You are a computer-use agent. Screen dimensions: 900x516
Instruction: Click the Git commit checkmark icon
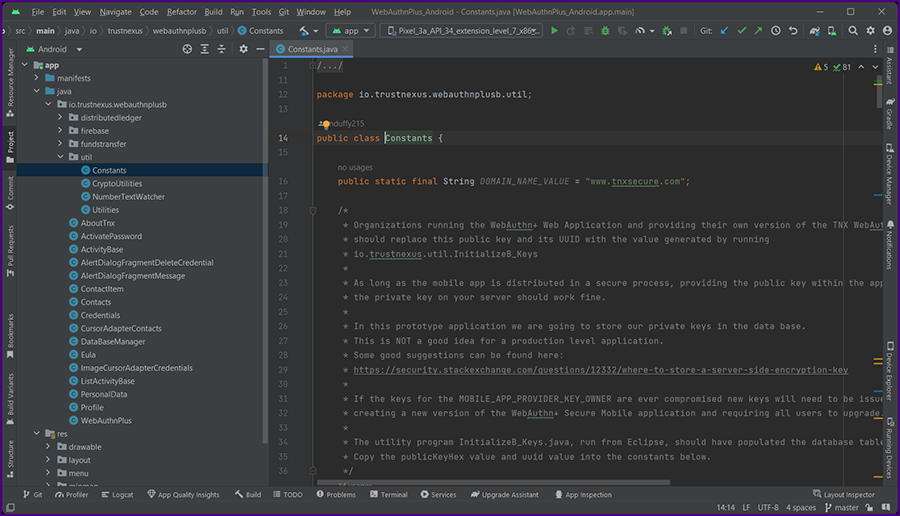(742, 31)
